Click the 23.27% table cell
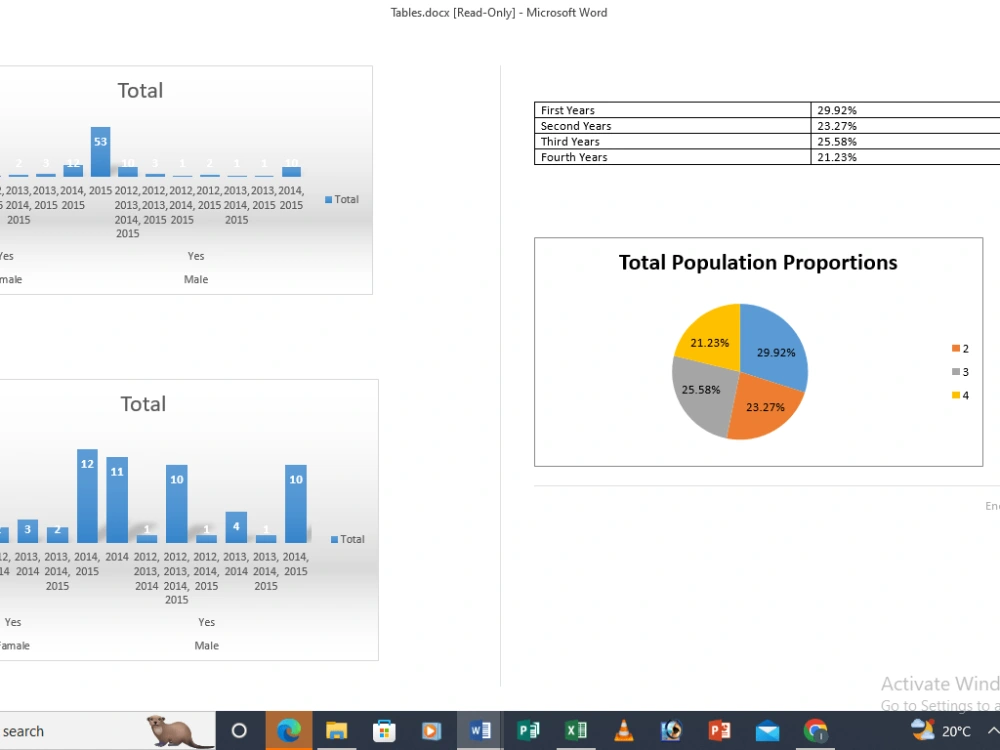1000x750 pixels. 906,126
